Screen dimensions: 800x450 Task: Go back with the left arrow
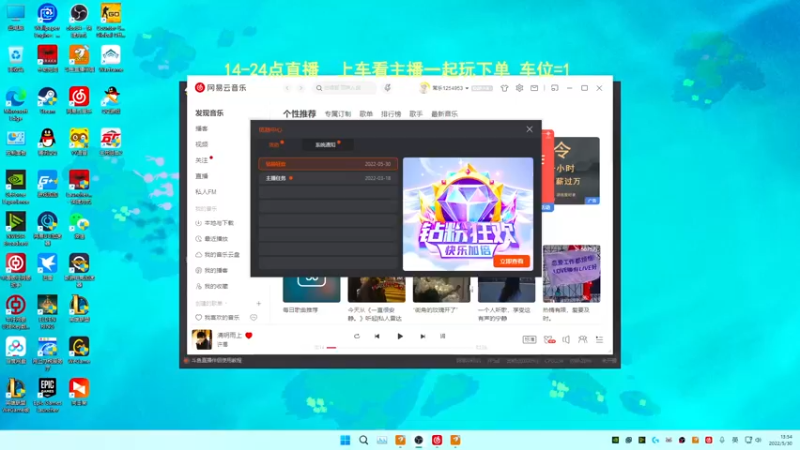(x=287, y=88)
